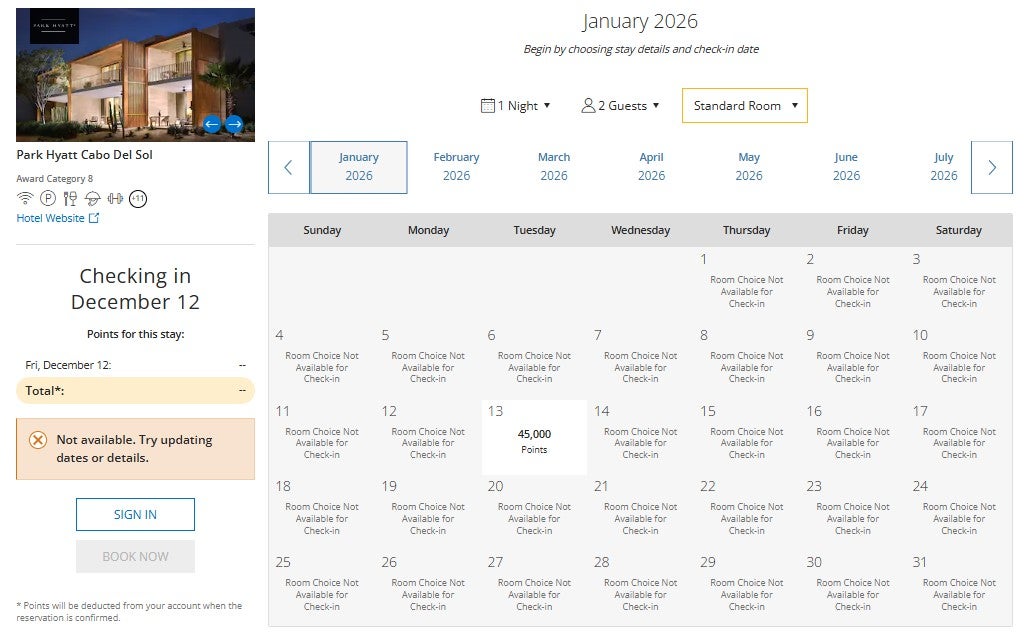Open the Standard Room dropdown
This screenshot has width=1036, height=634.
[744, 105]
